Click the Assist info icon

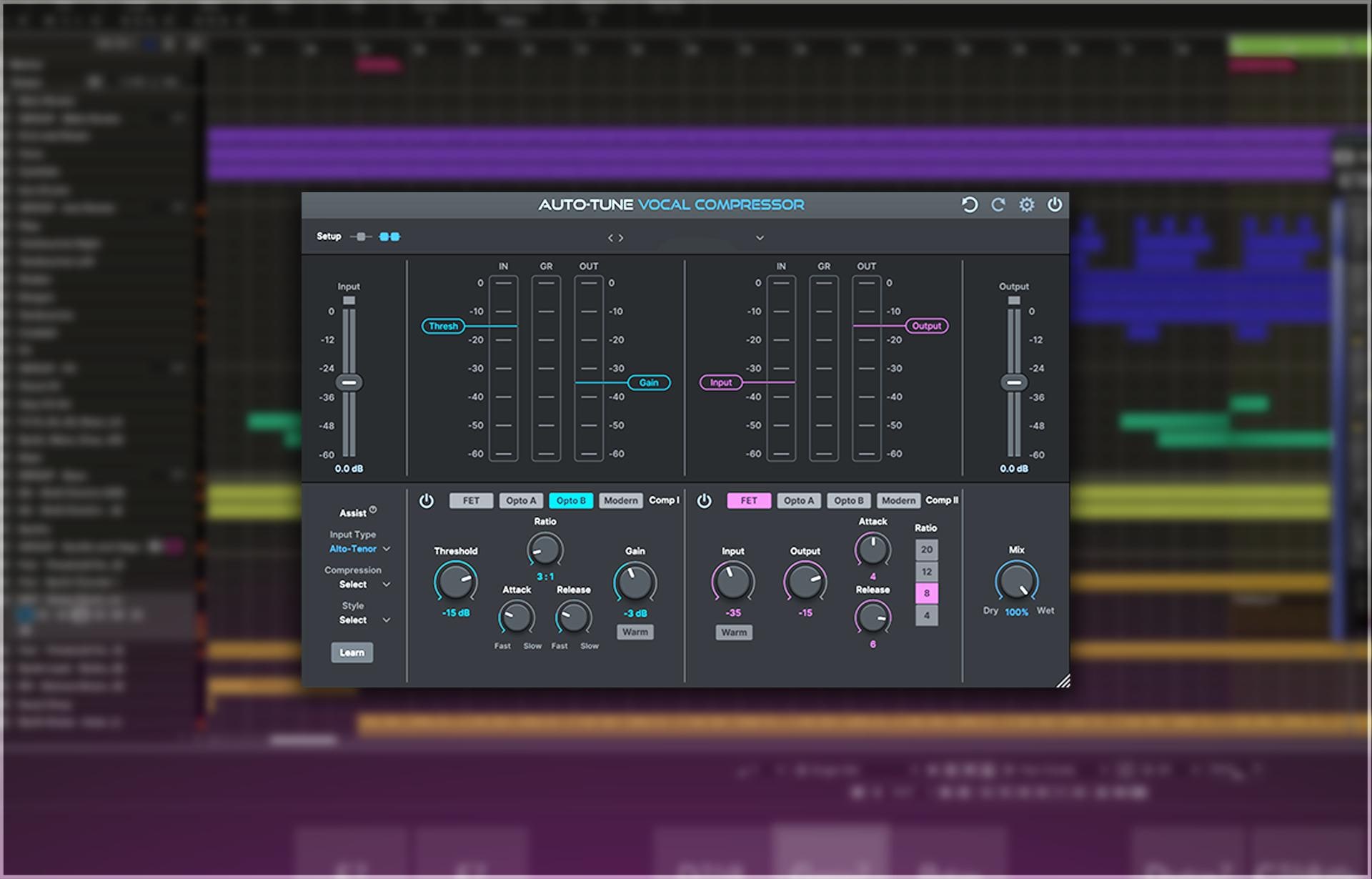tap(373, 510)
